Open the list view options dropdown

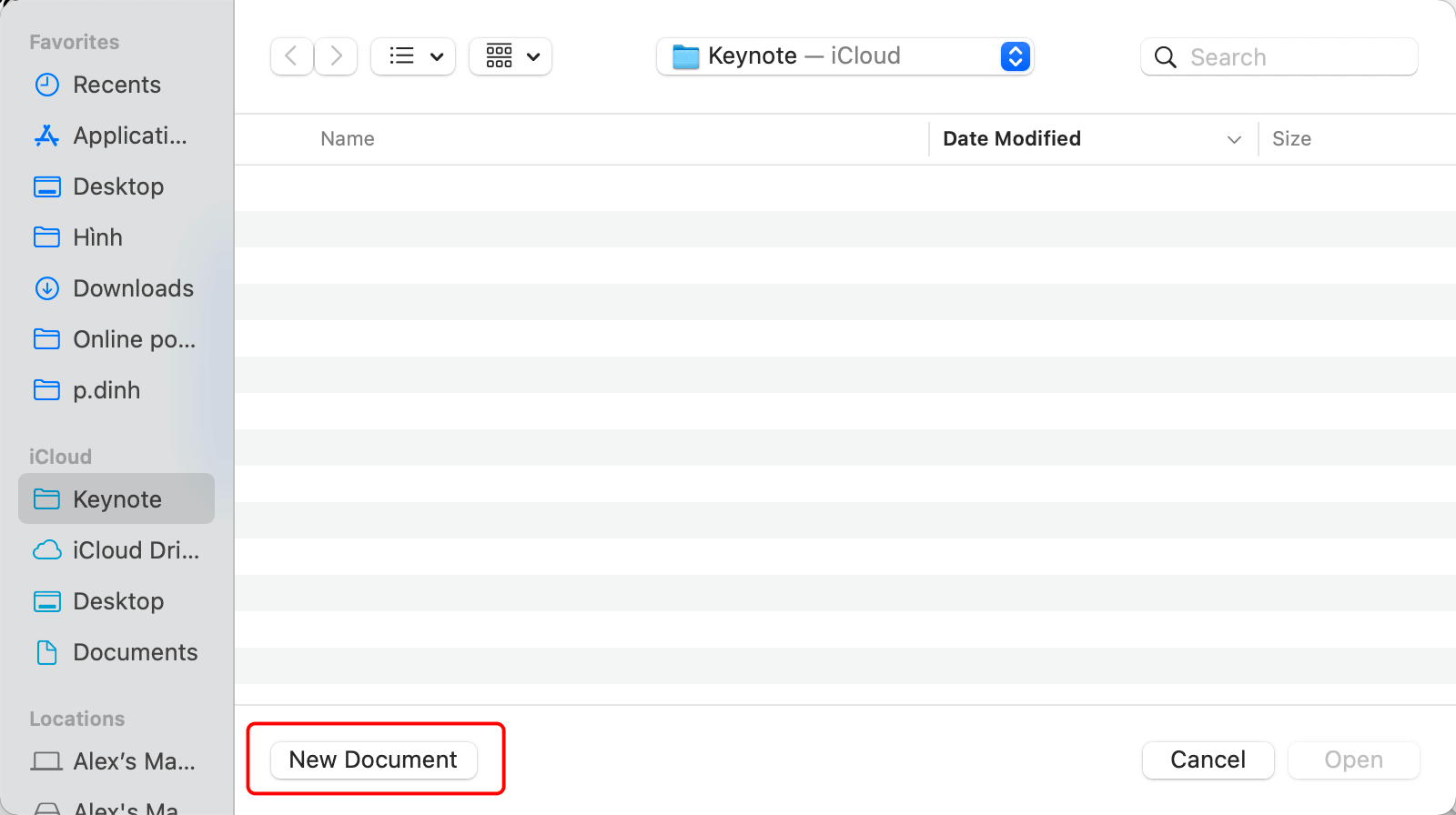click(x=413, y=56)
